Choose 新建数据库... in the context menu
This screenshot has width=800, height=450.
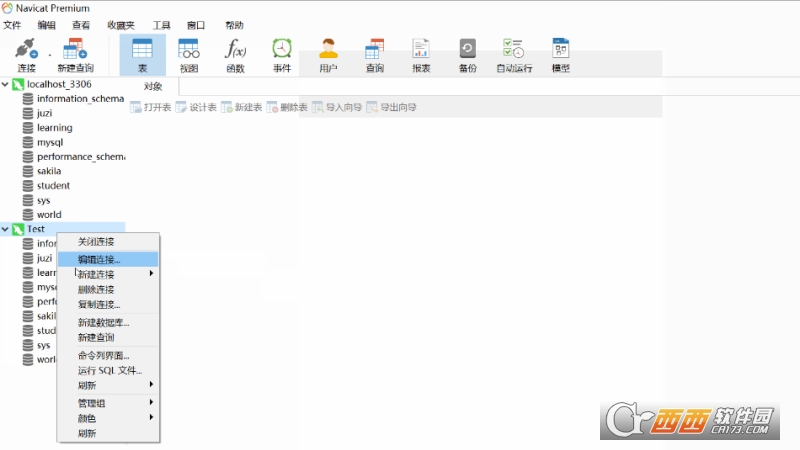coord(108,322)
